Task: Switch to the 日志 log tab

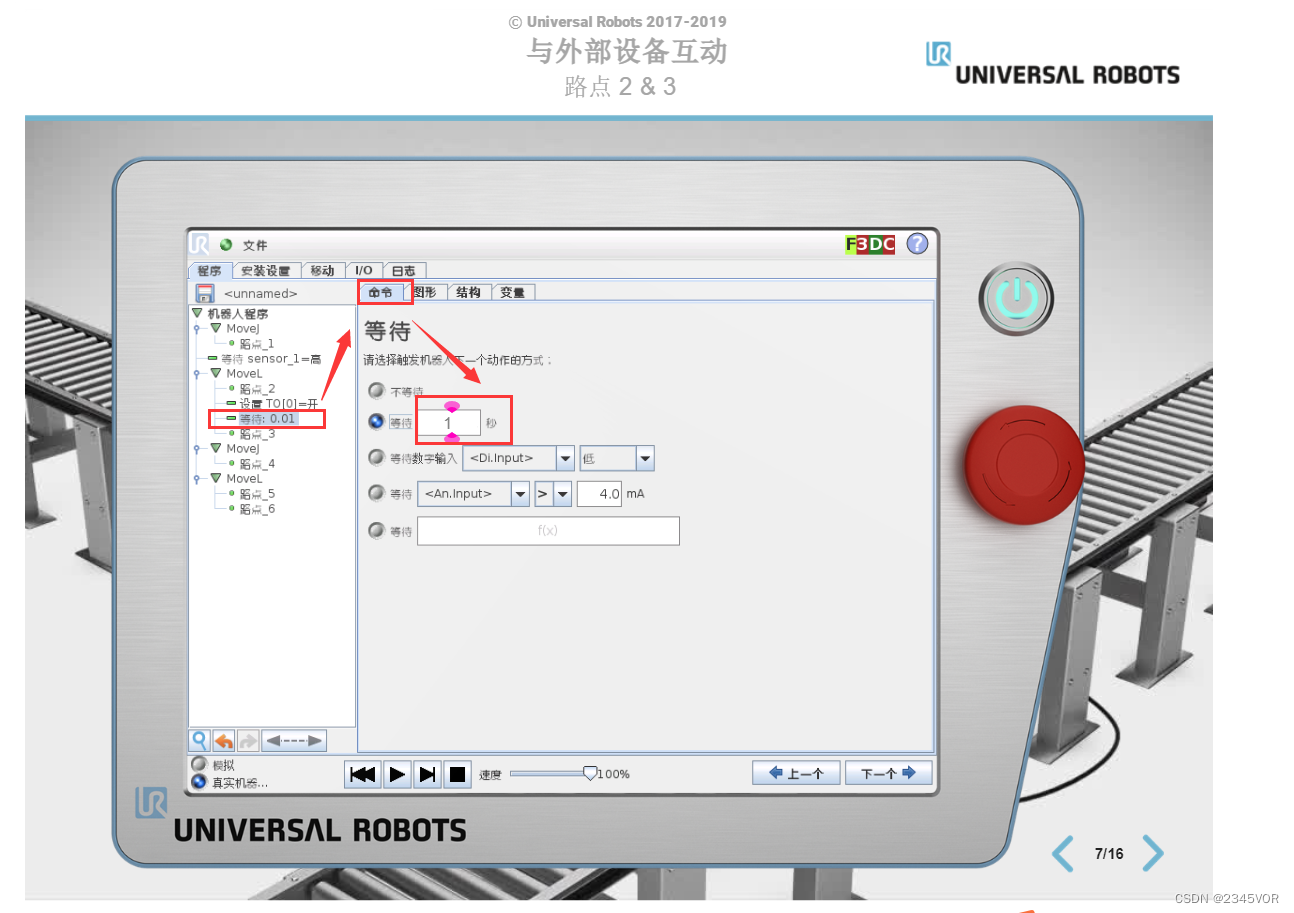Action: tap(404, 271)
